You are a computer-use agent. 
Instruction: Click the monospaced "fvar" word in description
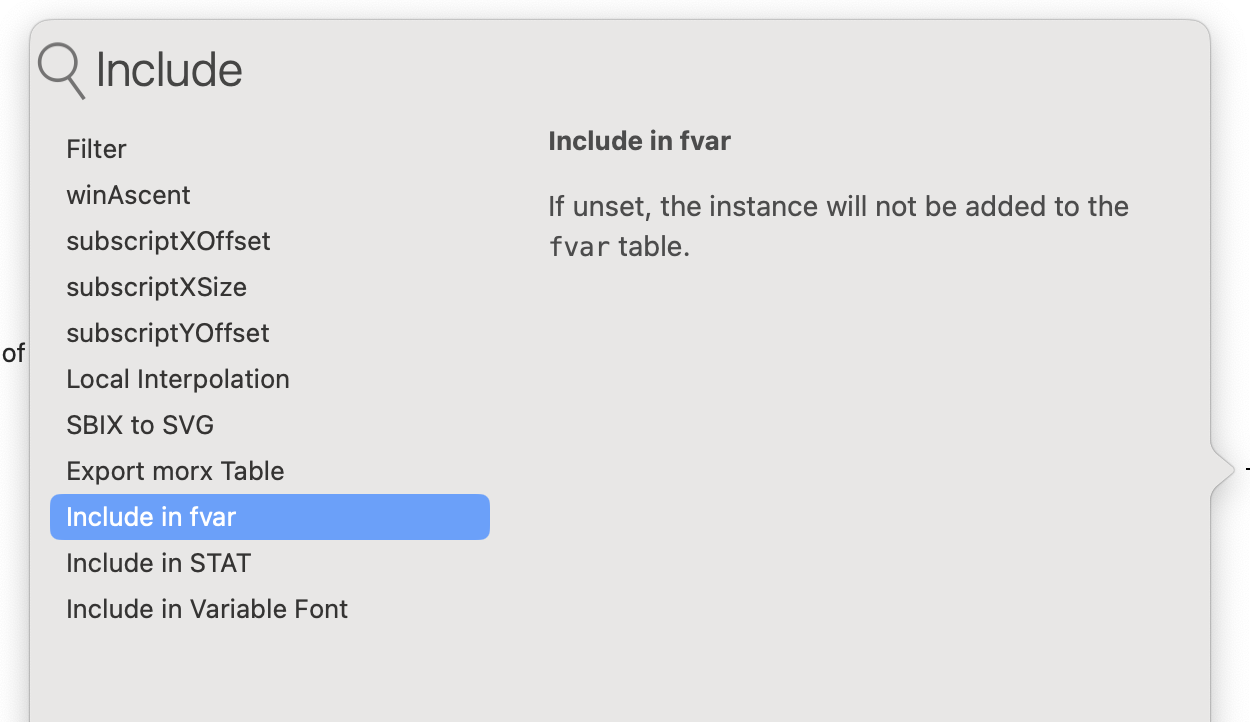tap(579, 247)
